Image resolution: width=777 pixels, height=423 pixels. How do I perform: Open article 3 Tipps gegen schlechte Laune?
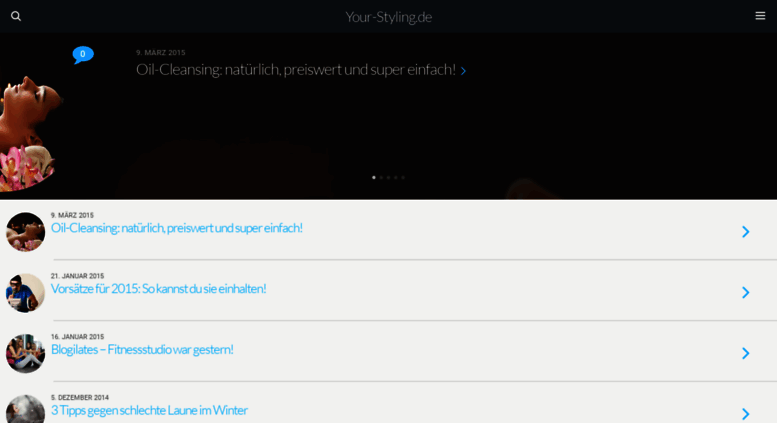149,411
